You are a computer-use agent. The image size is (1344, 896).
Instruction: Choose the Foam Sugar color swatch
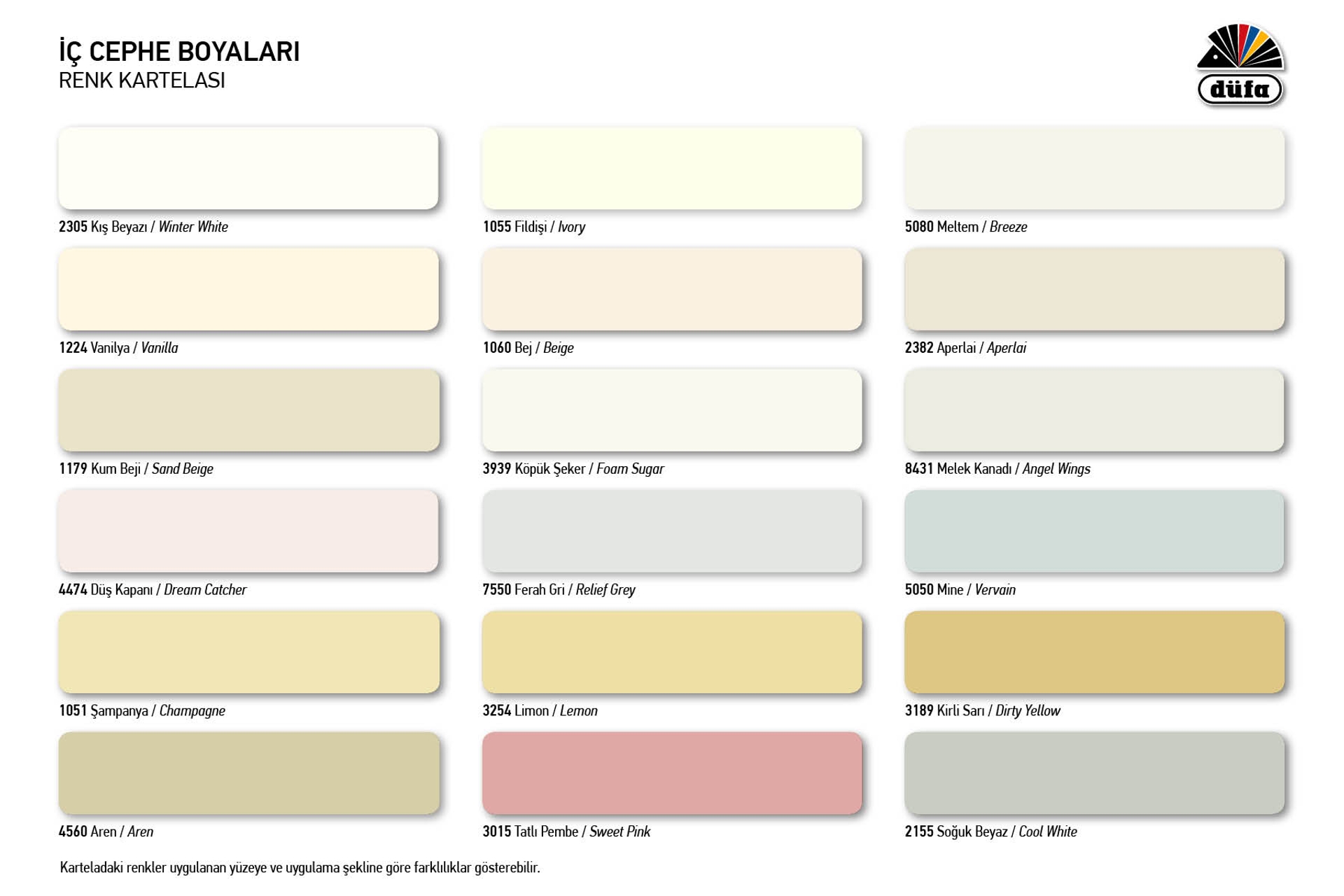672,410
